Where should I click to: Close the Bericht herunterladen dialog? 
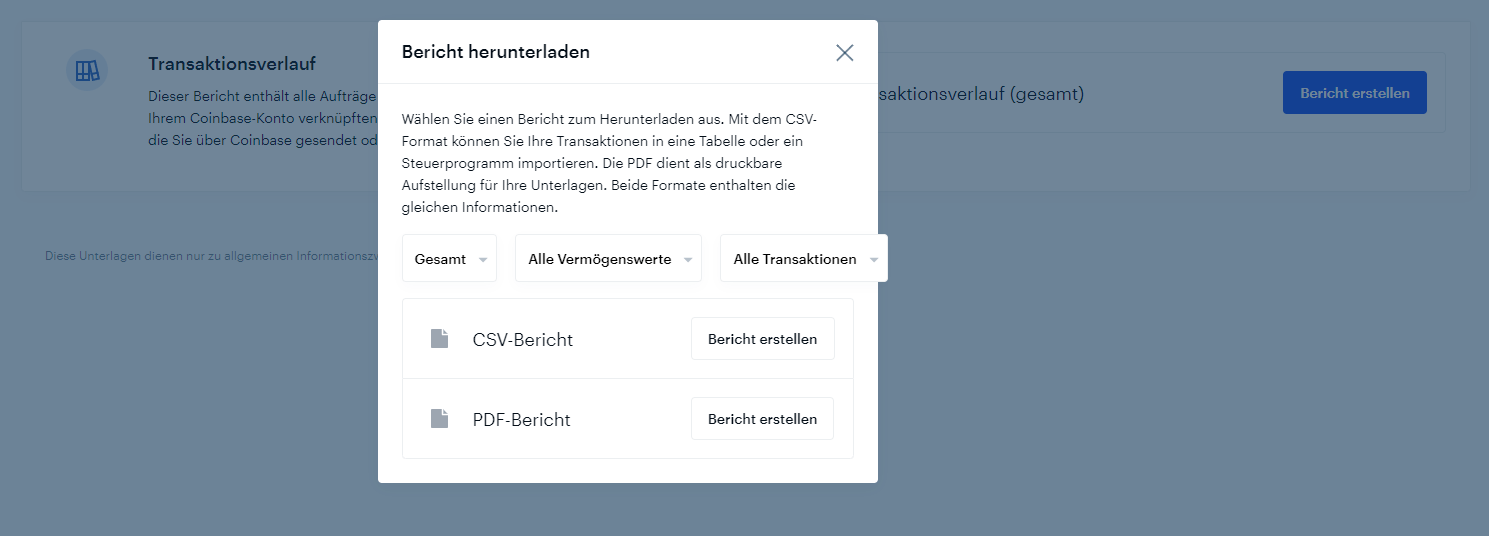(x=845, y=53)
